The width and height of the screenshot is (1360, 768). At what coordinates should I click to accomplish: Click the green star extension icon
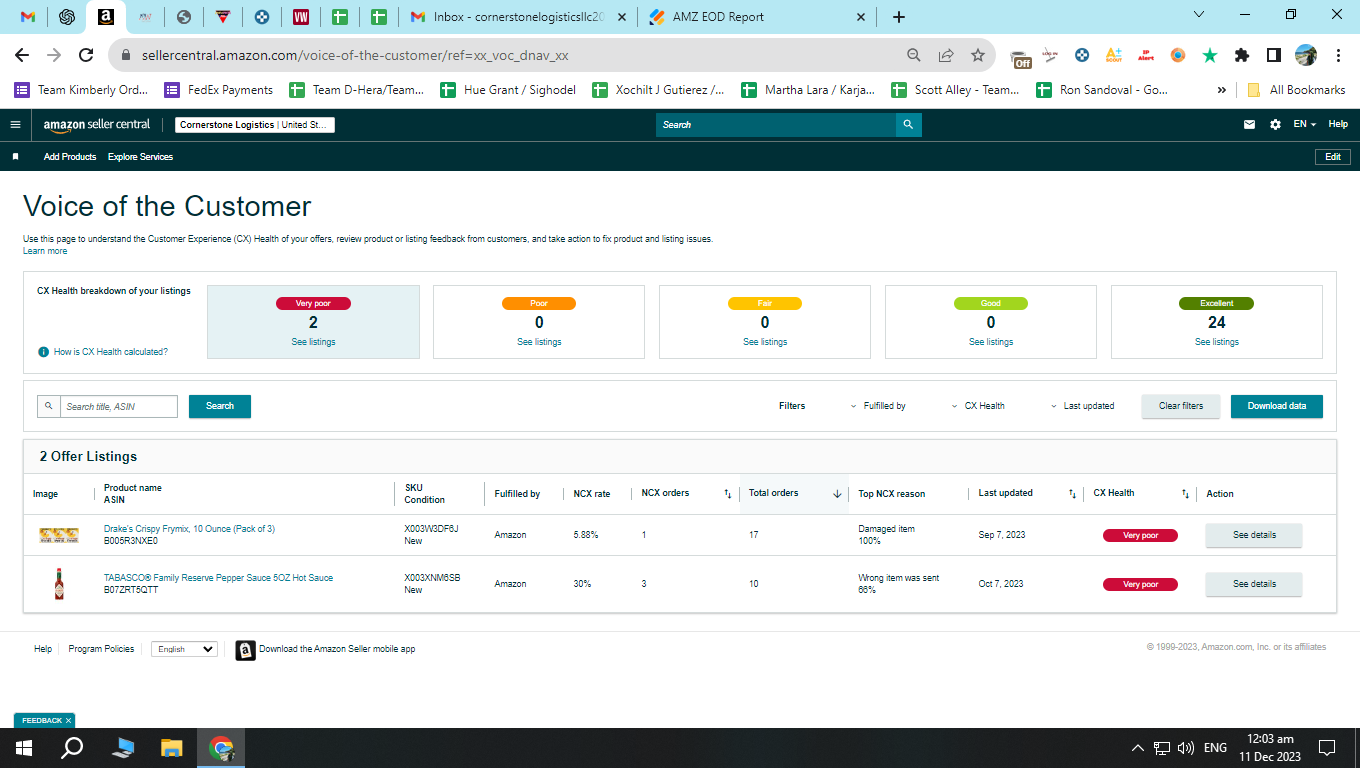point(1210,55)
